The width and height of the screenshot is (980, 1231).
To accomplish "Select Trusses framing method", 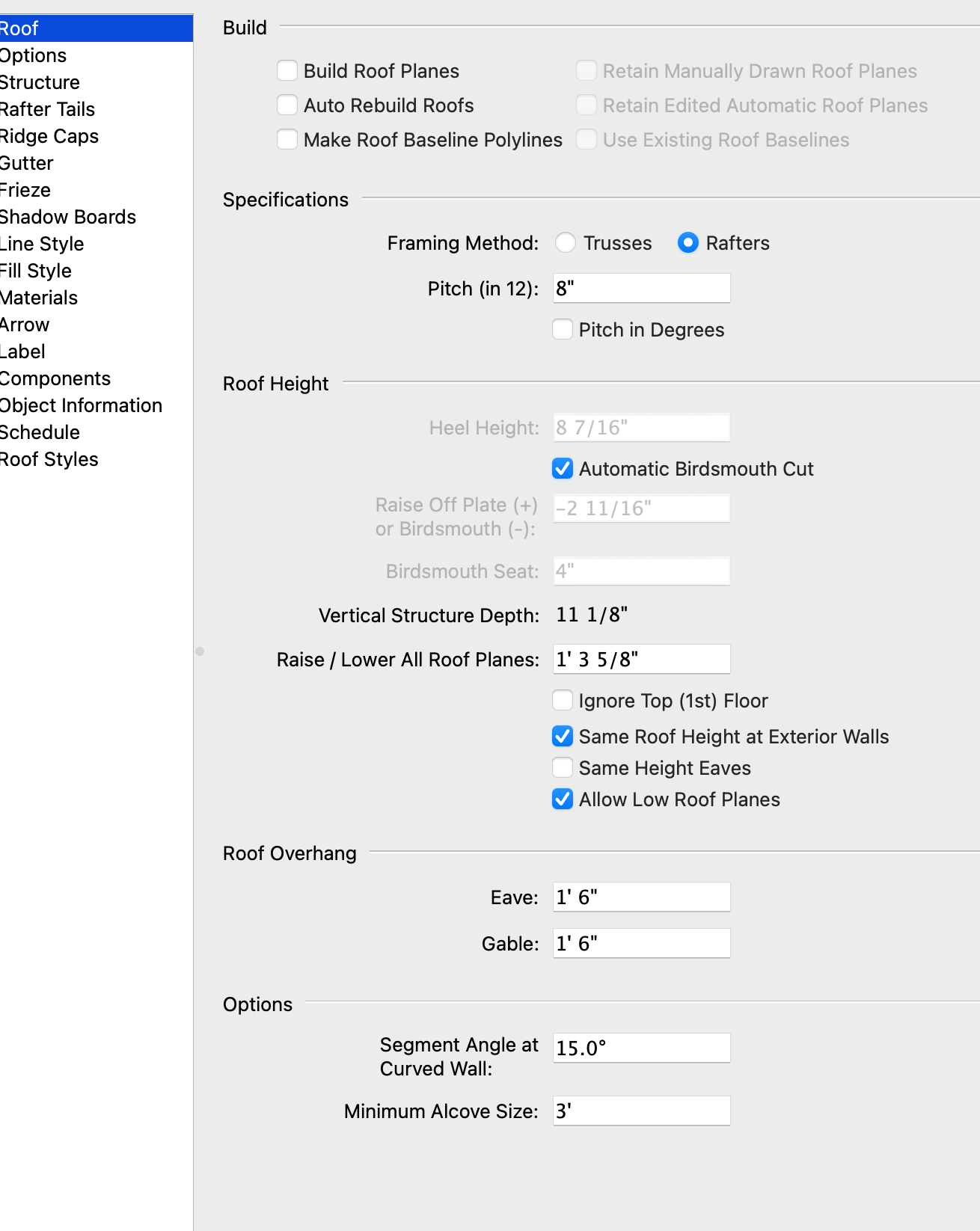I will click(x=566, y=243).
